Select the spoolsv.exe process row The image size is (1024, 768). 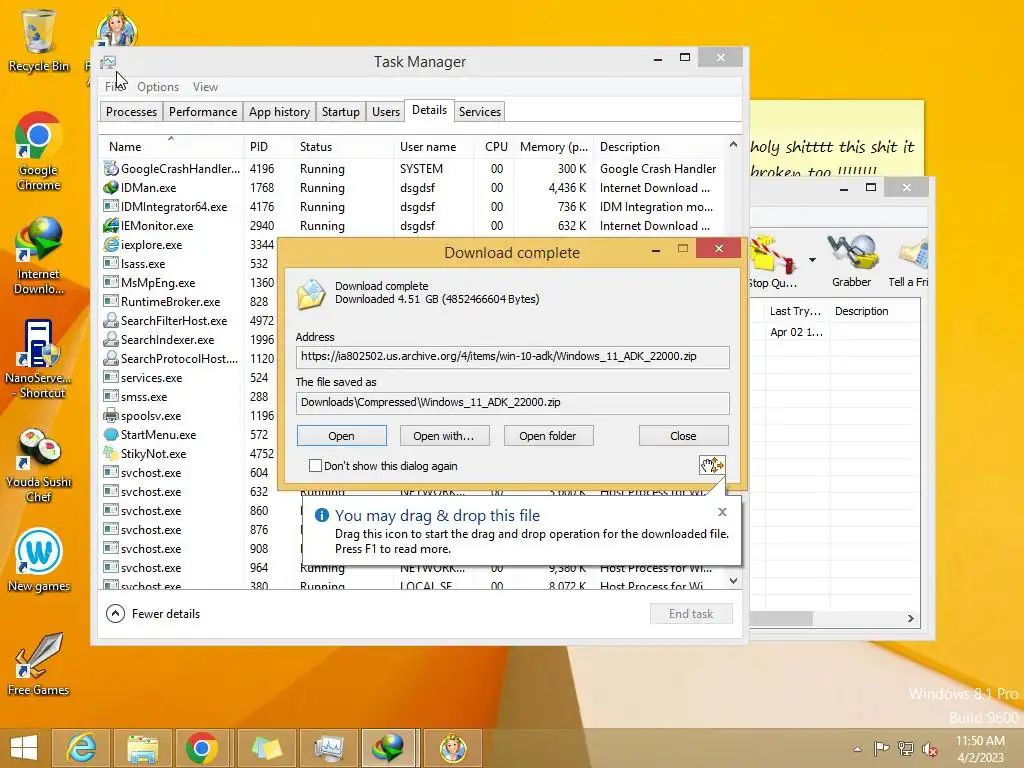[189, 416]
